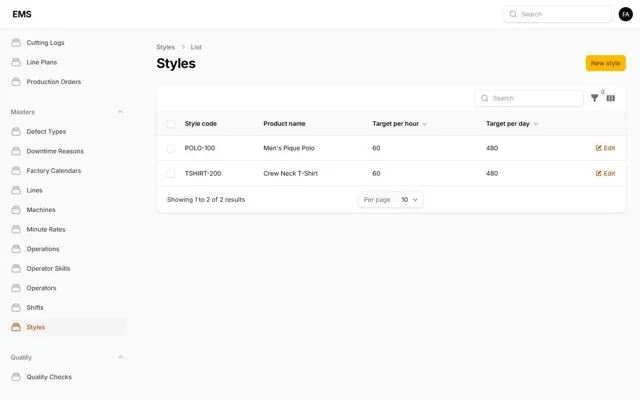Click the Line Plans sidebar icon
The width and height of the screenshot is (640, 400).
[16, 62]
